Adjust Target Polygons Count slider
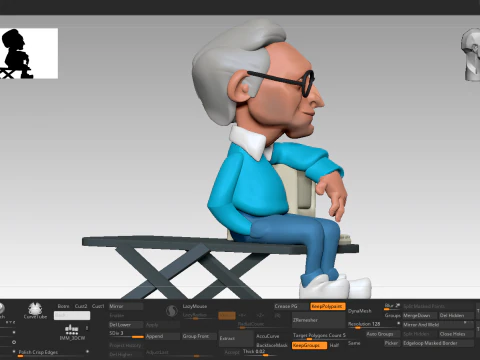Viewport: 480px width, 360px height. click(319, 336)
